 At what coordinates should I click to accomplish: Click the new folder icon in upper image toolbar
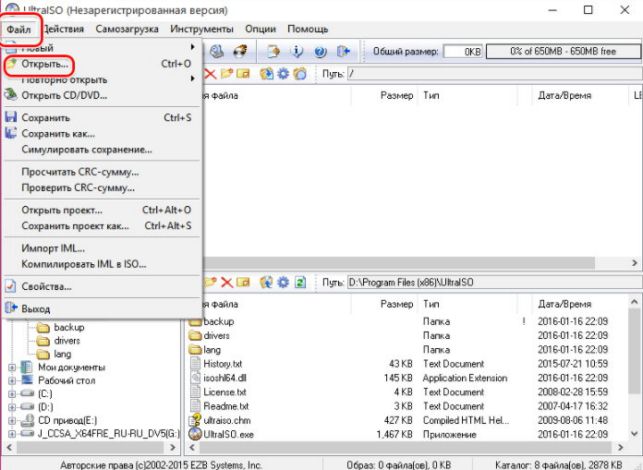coord(226,74)
